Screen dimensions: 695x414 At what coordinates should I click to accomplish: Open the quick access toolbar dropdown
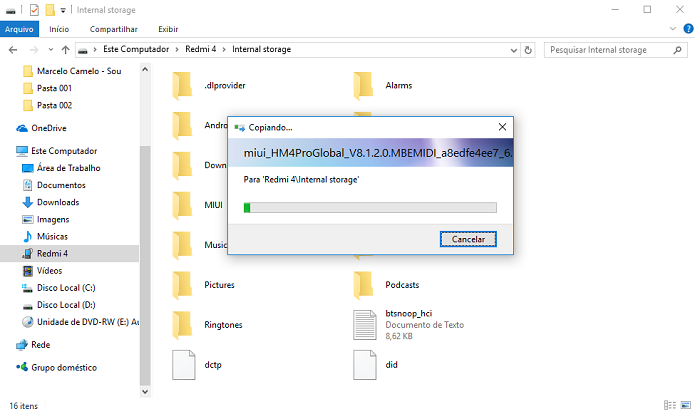[63, 10]
